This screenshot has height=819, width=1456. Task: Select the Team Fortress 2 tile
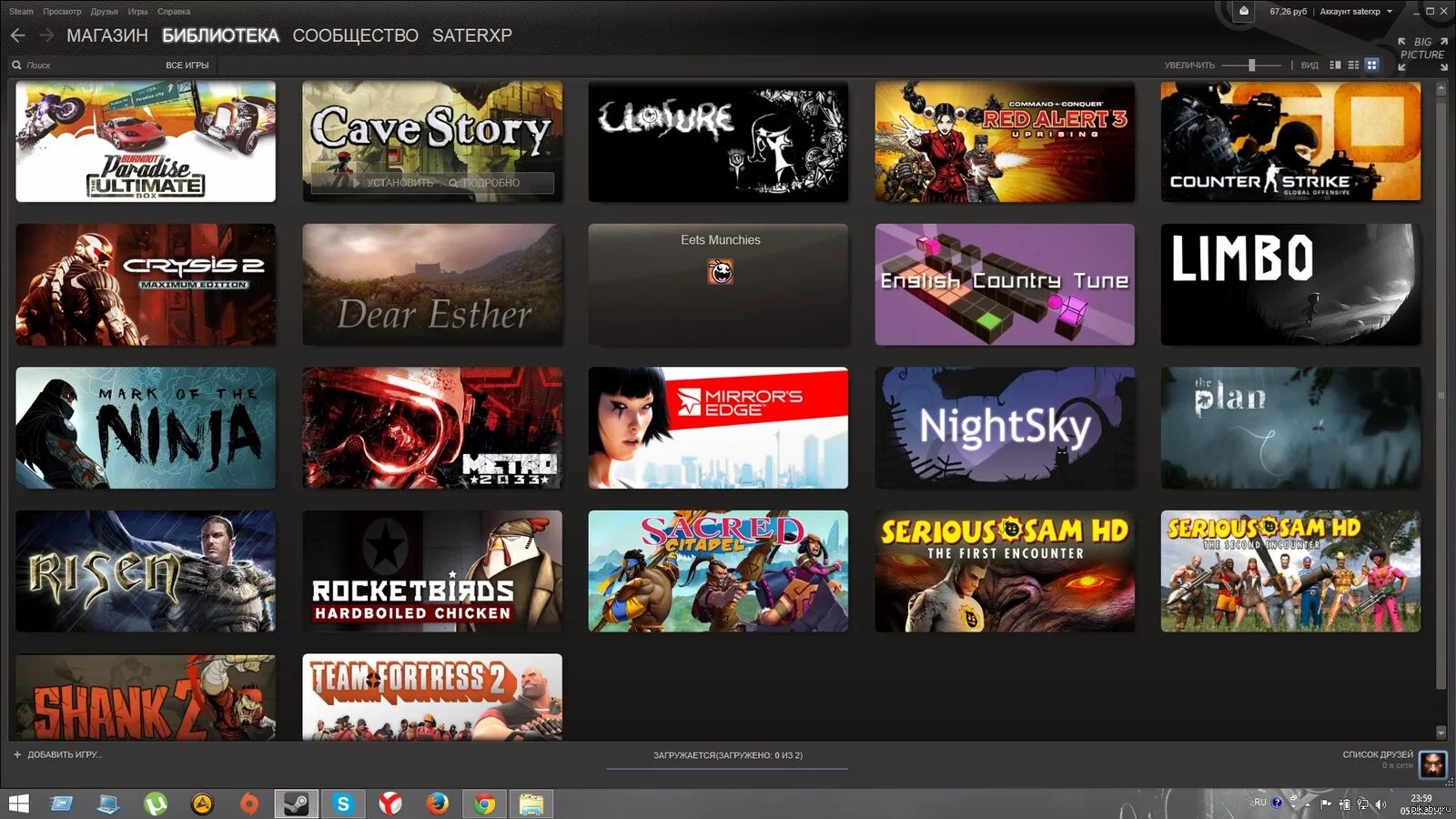tap(432, 697)
